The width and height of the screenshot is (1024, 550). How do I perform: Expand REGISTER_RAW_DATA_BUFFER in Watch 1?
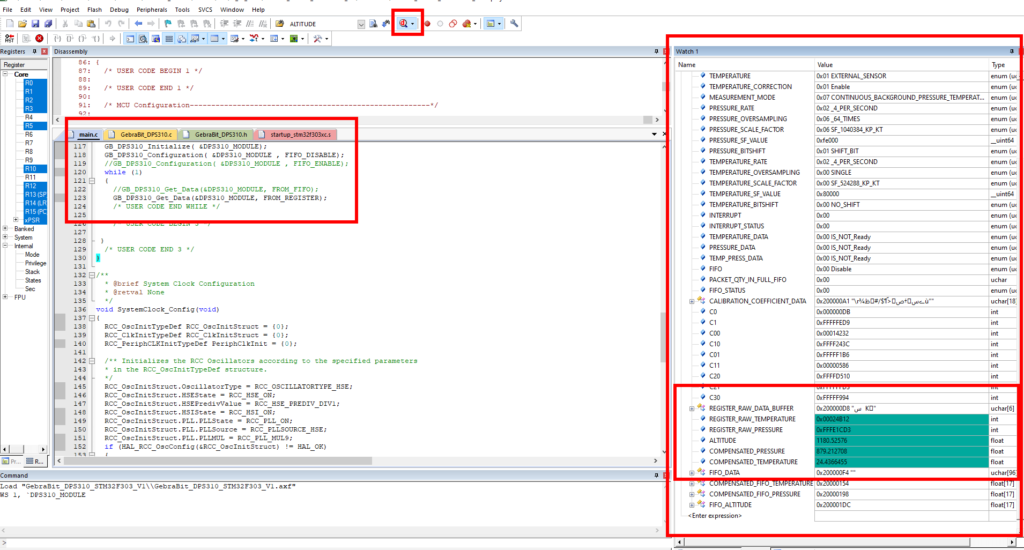pos(692,408)
